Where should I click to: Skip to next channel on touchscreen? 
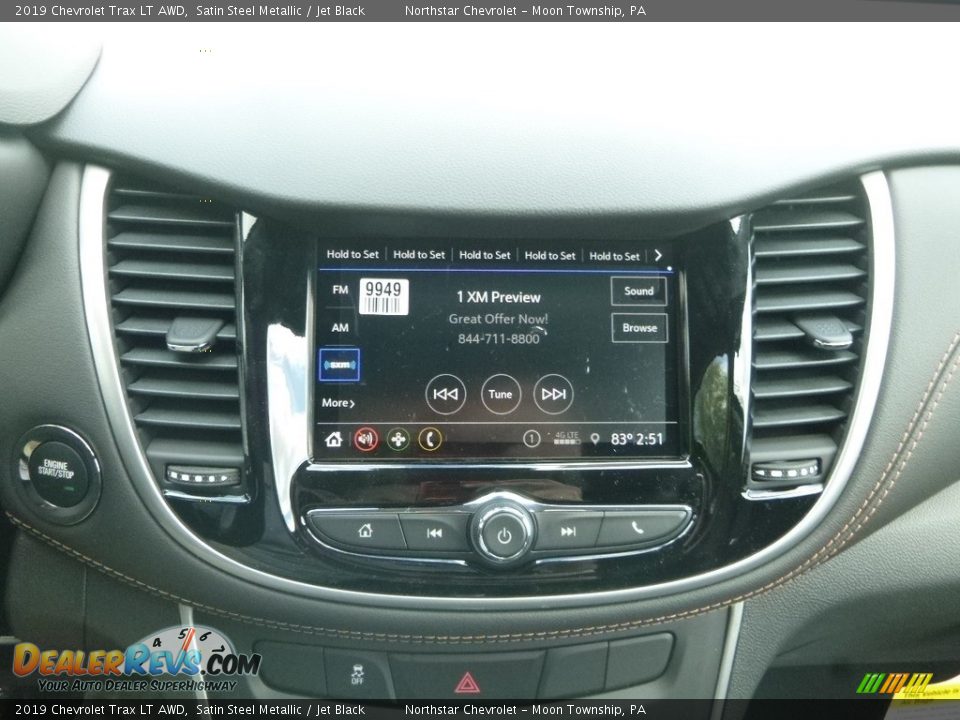pos(553,394)
